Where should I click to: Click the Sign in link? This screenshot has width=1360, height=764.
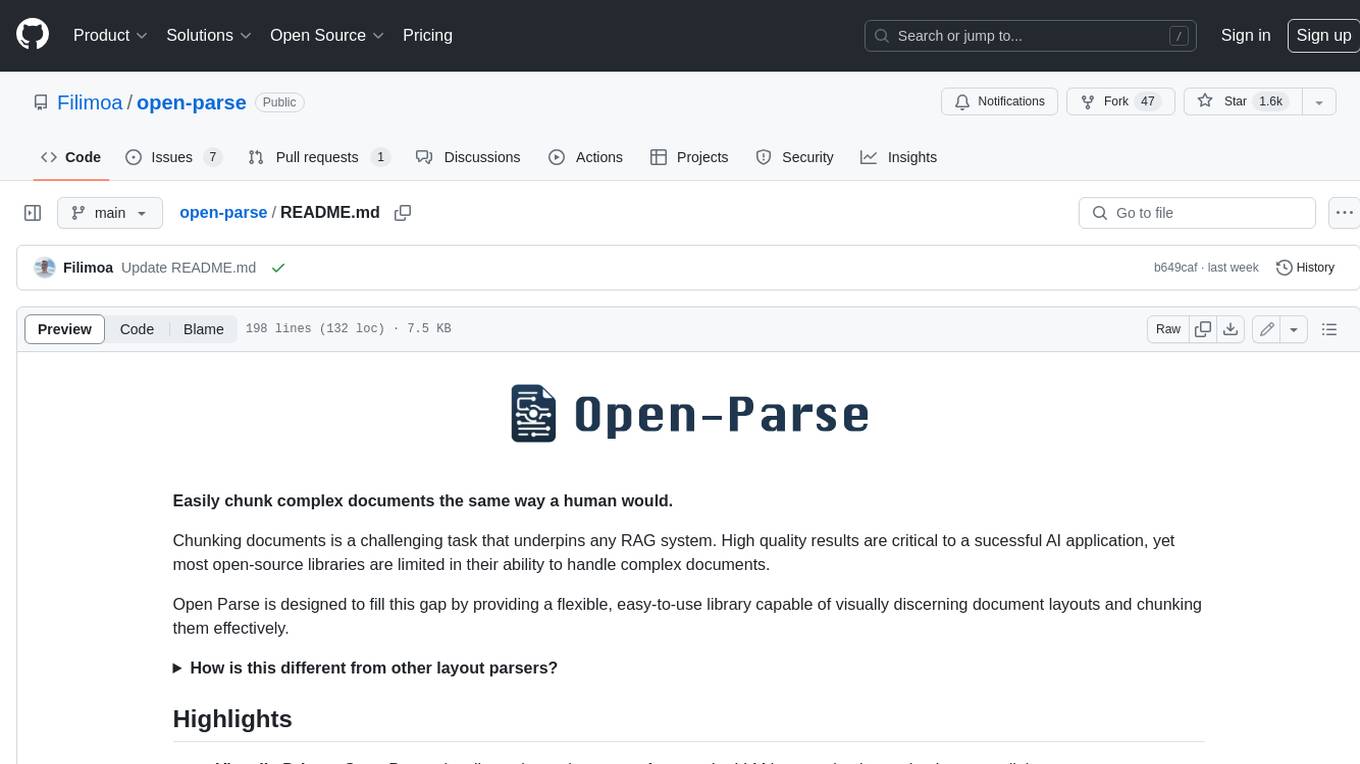click(x=1245, y=35)
